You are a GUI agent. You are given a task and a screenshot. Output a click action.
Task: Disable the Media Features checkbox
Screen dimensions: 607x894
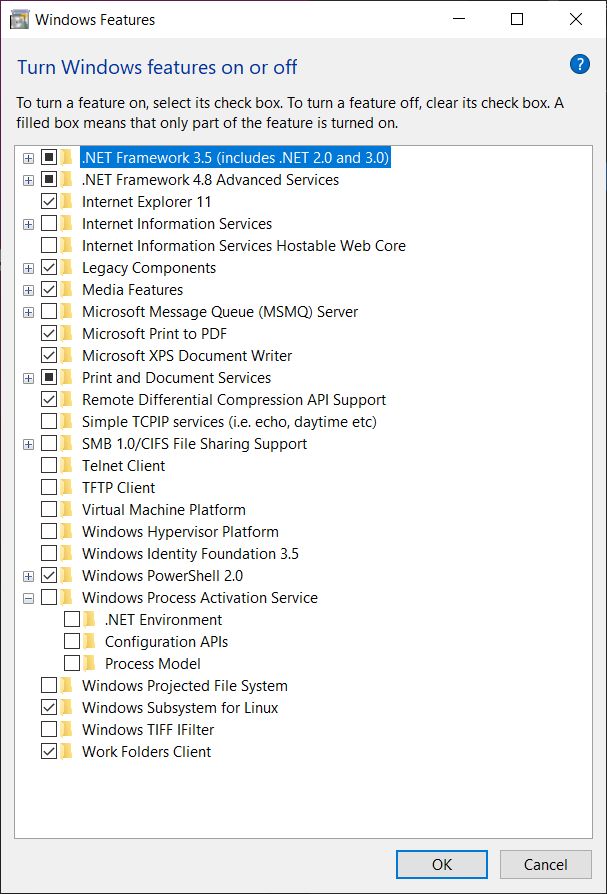49,290
